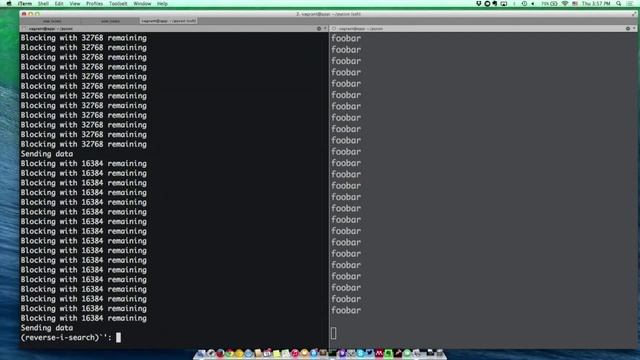Expand arrow beside right pane gear
The image size is (640, 360).
click(634, 29)
